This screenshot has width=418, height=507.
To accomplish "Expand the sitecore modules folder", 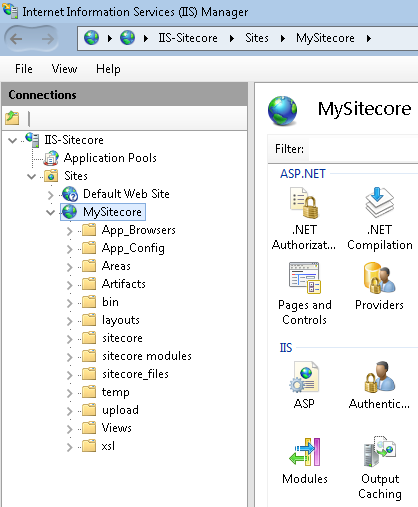I will pos(69,357).
